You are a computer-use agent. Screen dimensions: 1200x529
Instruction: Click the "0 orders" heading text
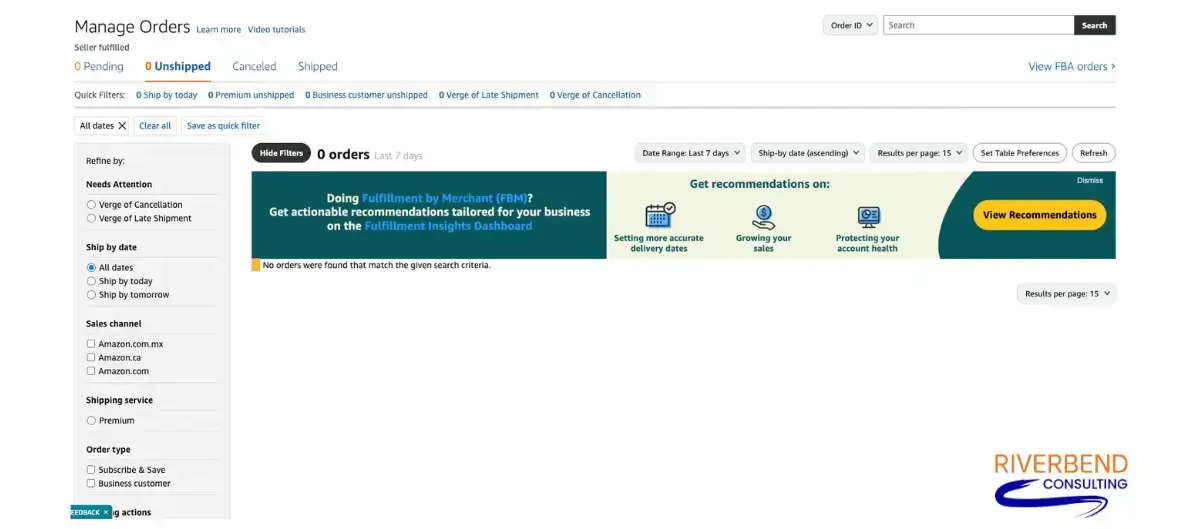pos(343,154)
